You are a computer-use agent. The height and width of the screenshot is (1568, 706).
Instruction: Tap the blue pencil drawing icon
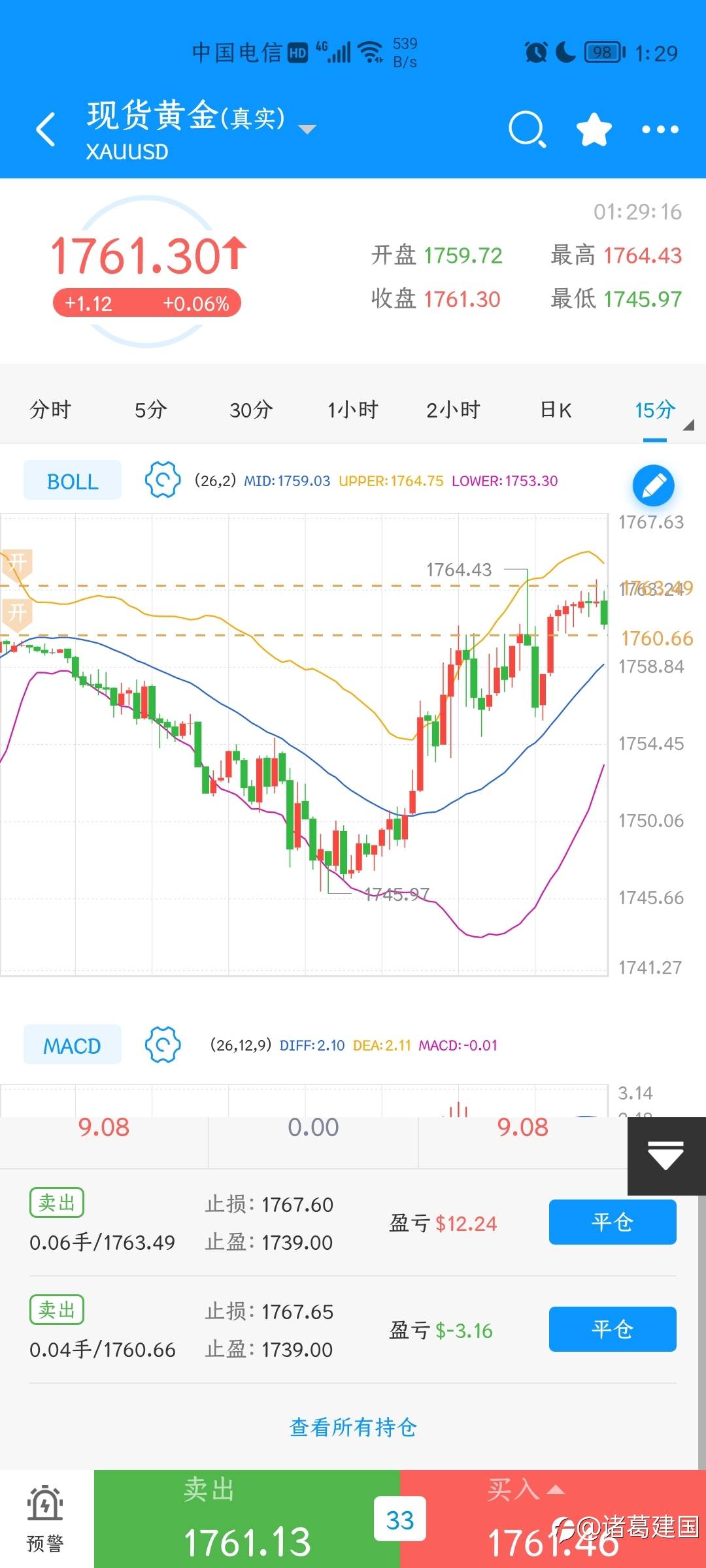(653, 485)
